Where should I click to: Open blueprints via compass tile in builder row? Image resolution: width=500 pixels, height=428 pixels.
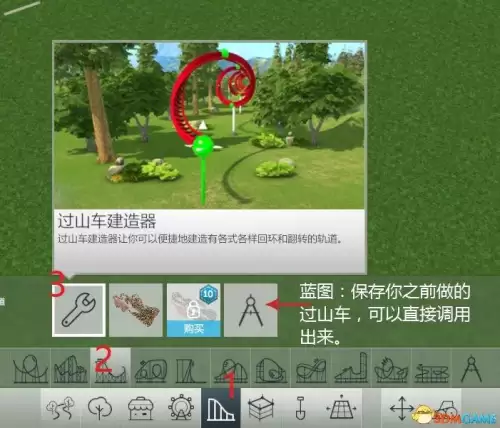coord(251,310)
